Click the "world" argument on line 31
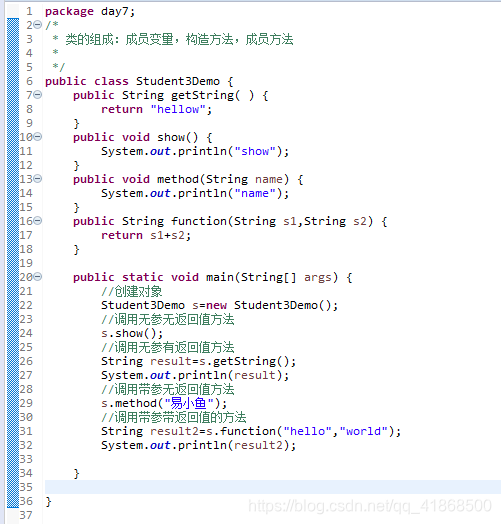The width and height of the screenshot is (501, 524). pos(364,431)
